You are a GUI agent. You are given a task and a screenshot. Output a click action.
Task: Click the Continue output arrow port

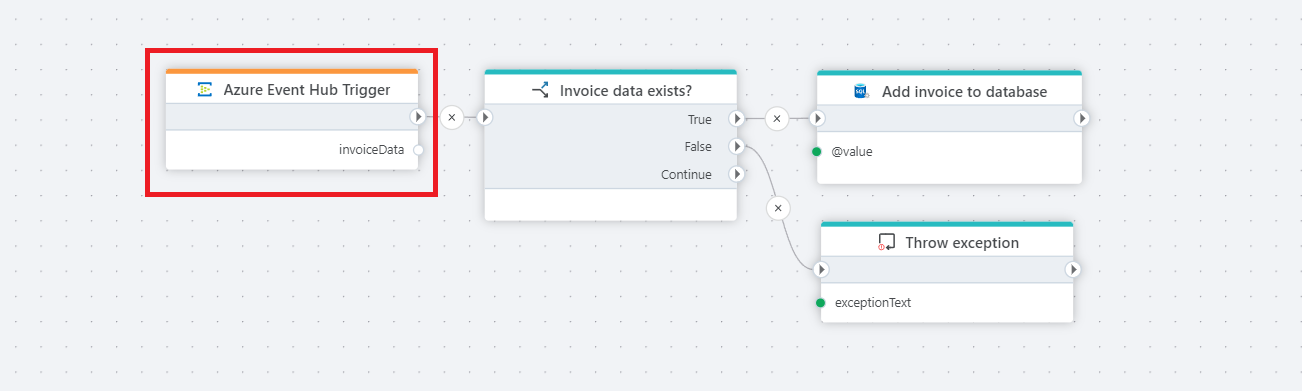click(737, 174)
